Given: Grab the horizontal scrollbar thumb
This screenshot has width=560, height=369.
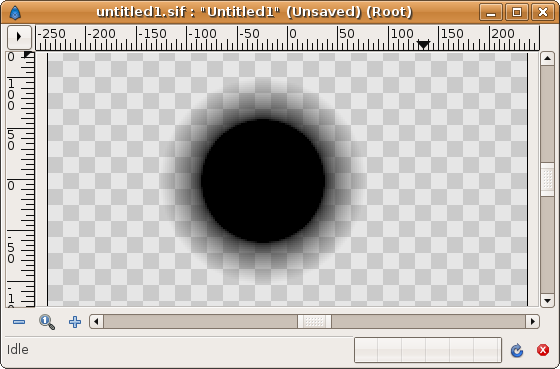Looking at the screenshot, I should [314, 321].
